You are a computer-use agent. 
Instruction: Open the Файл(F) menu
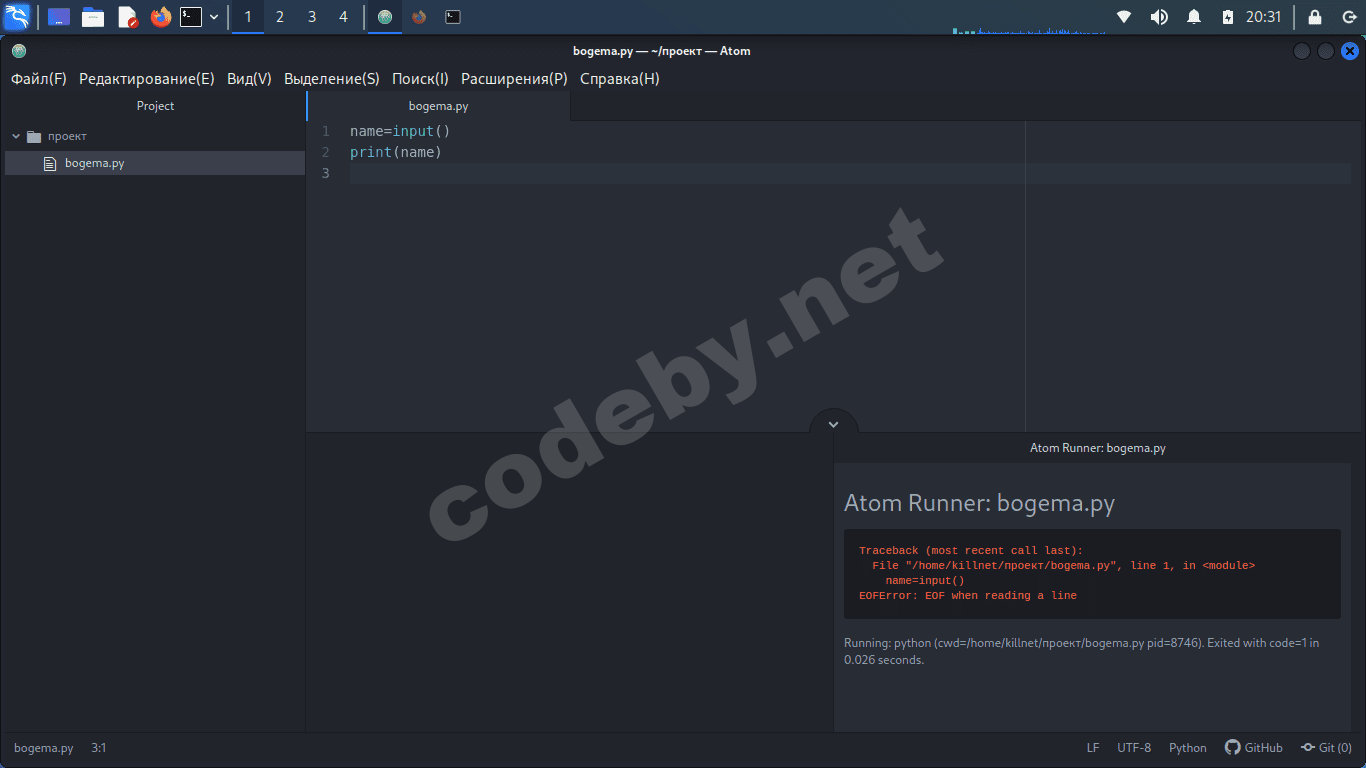pyautogui.click(x=39, y=79)
